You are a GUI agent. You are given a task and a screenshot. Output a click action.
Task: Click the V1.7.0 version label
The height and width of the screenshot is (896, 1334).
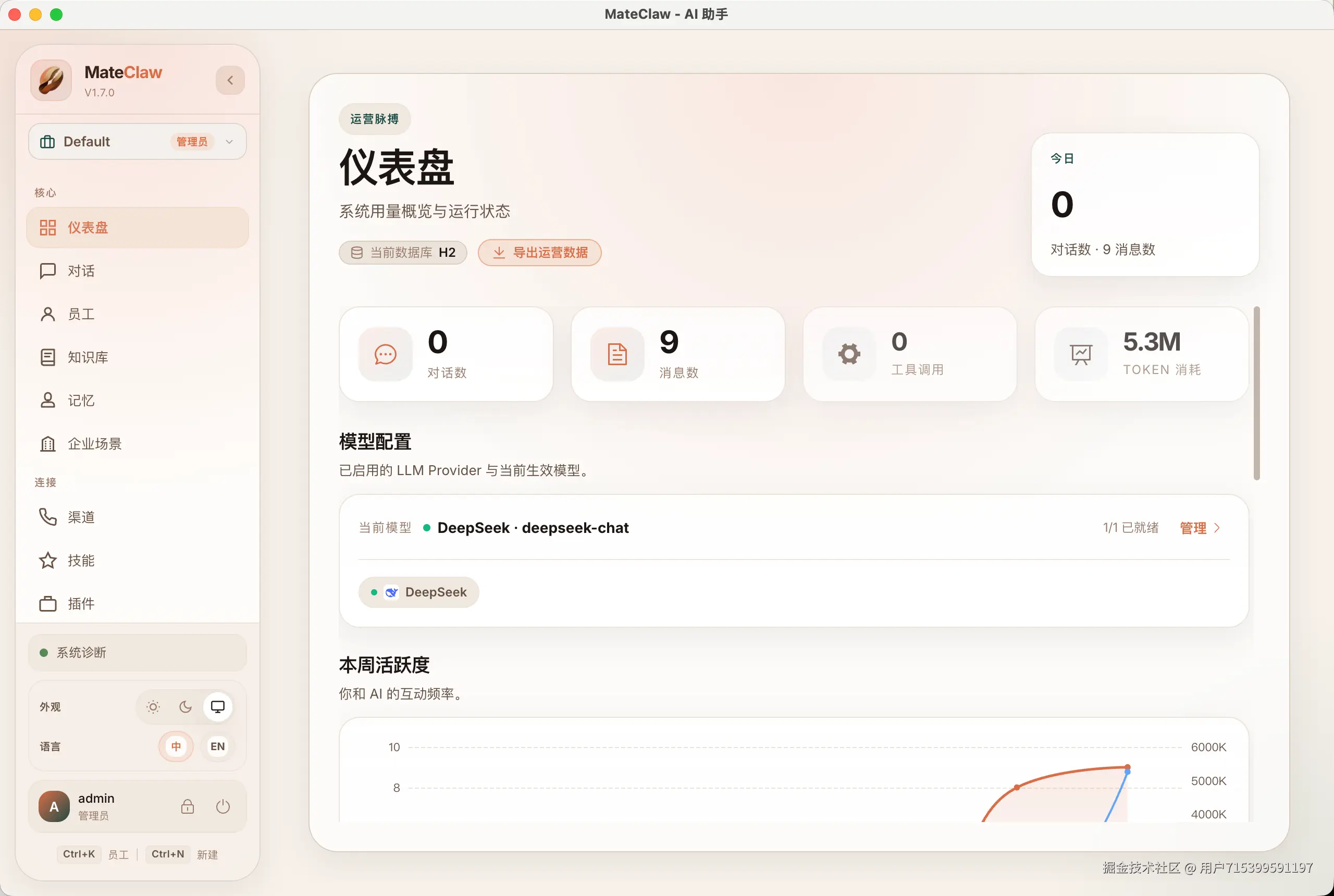click(x=100, y=92)
